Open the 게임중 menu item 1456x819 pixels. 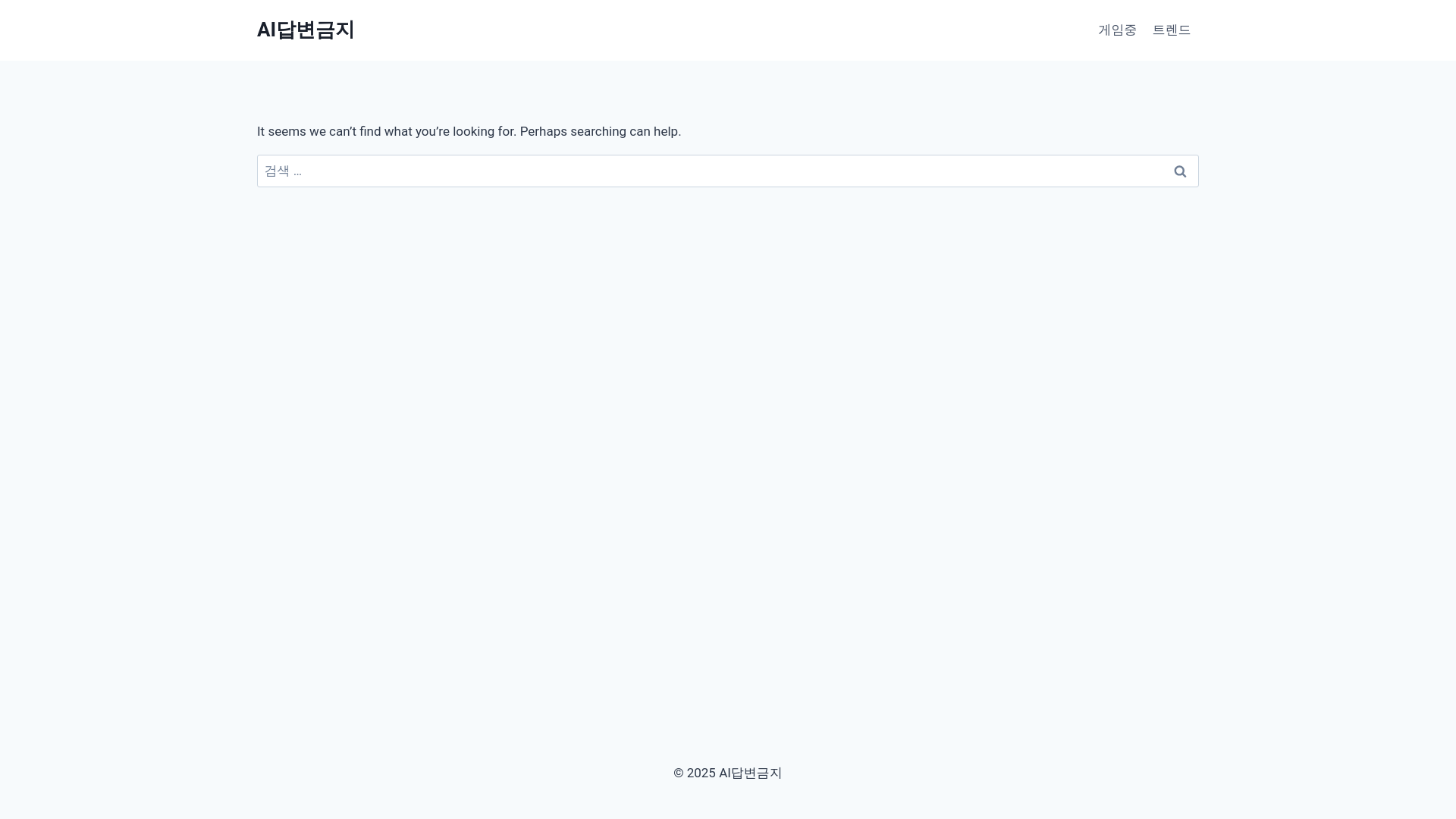[x=1117, y=30]
